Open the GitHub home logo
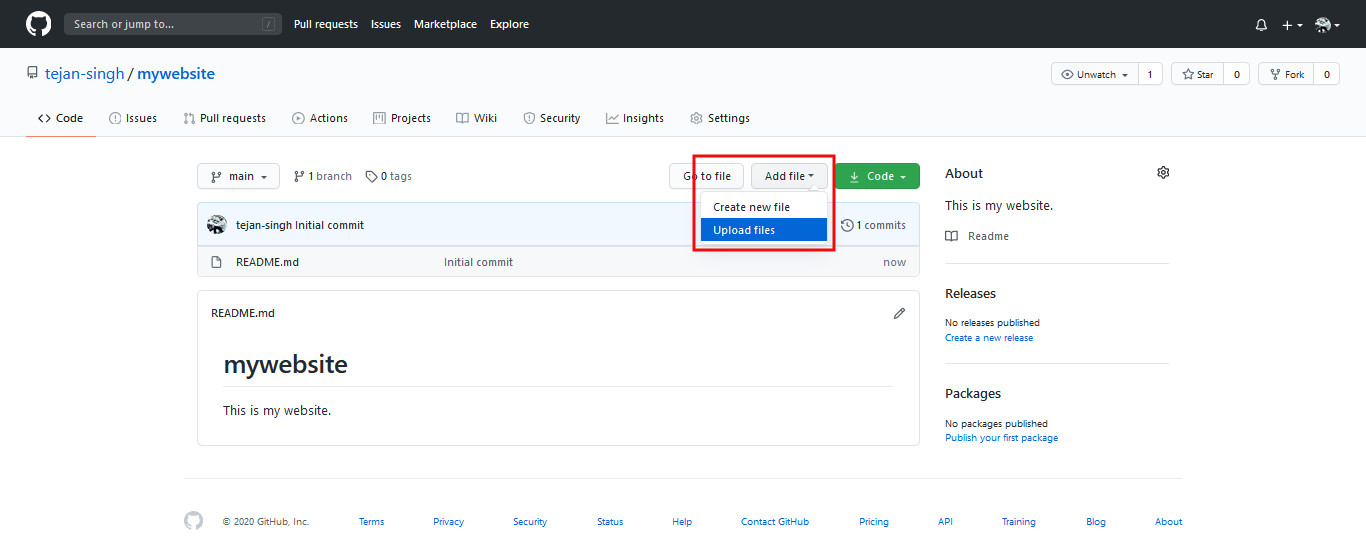This screenshot has width=1366, height=544. coord(38,24)
